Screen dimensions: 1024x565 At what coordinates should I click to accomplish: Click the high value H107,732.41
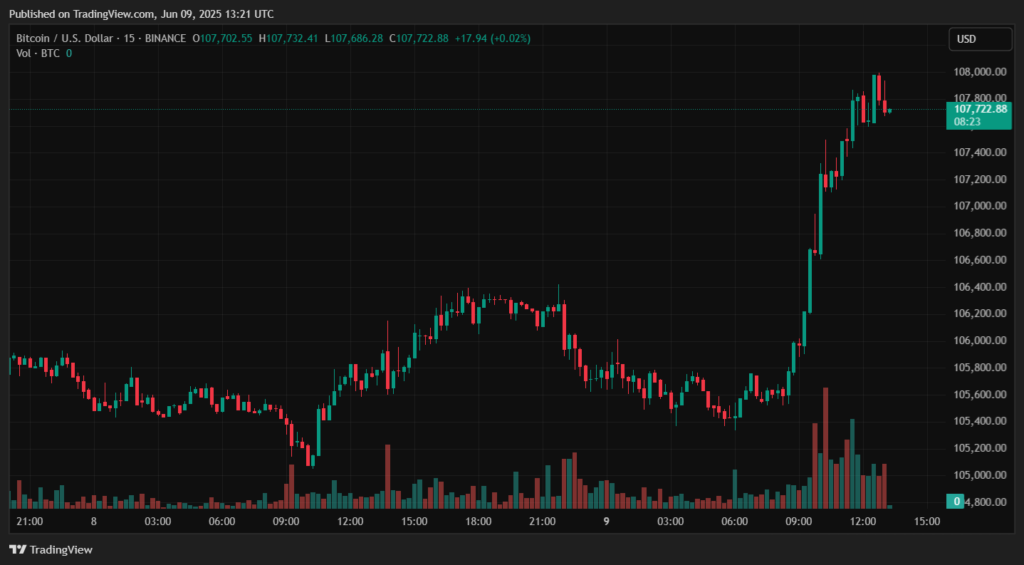pos(289,38)
